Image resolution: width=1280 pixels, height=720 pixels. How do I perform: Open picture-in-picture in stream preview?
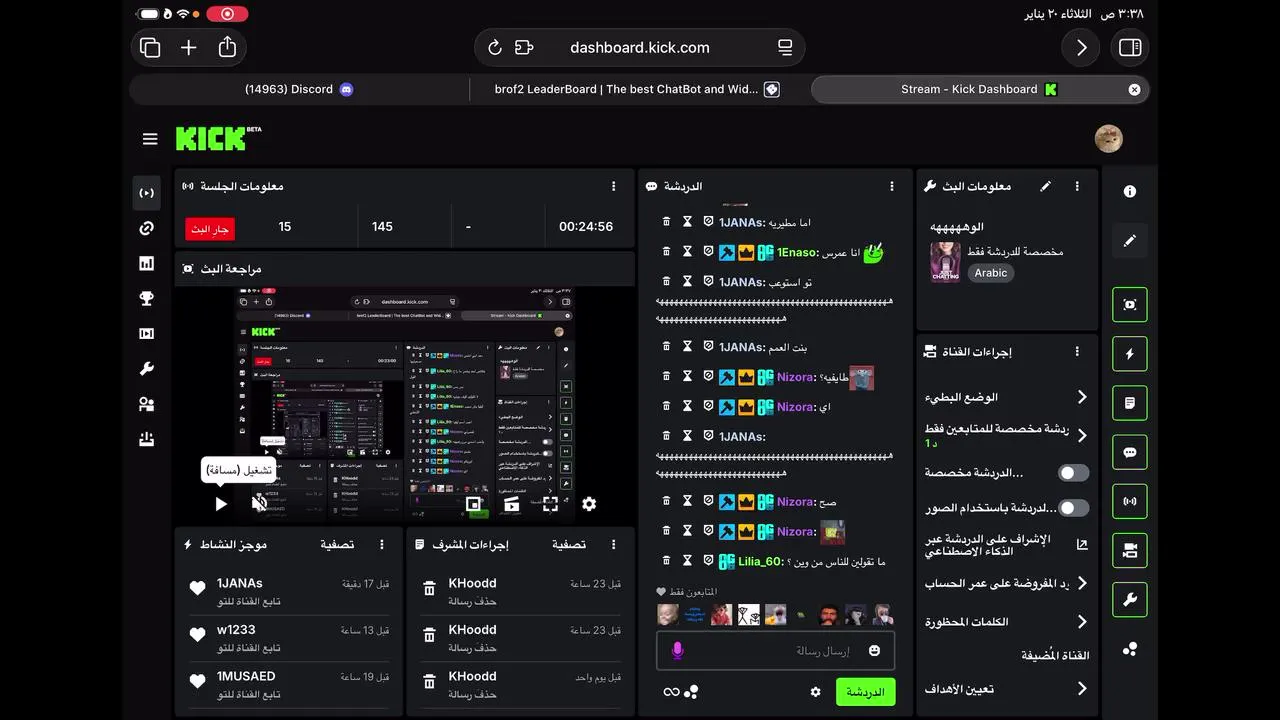click(x=474, y=504)
